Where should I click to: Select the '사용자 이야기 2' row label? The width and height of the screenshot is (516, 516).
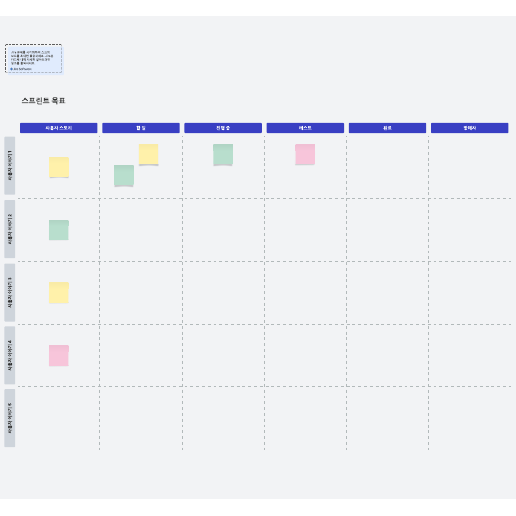[10, 229]
